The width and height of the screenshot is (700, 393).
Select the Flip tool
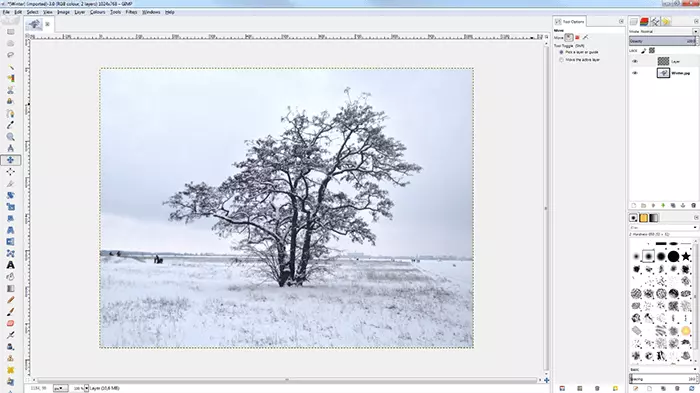click(10, 242)
